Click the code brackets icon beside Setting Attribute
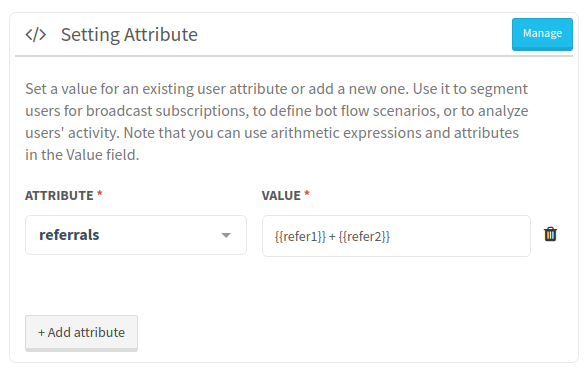This screenshot has height=370, width=588. pos(36,34)
